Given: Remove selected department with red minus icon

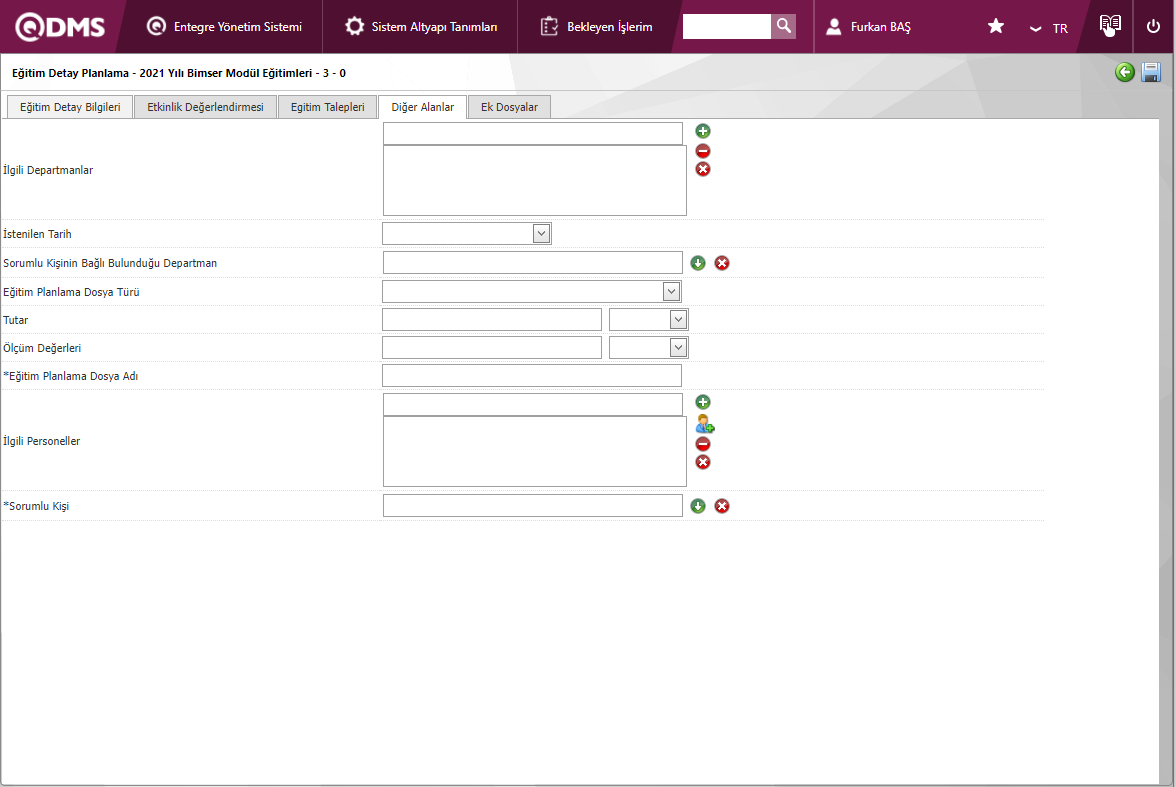Looking at the screenshot, I should (x=703, y=151).
